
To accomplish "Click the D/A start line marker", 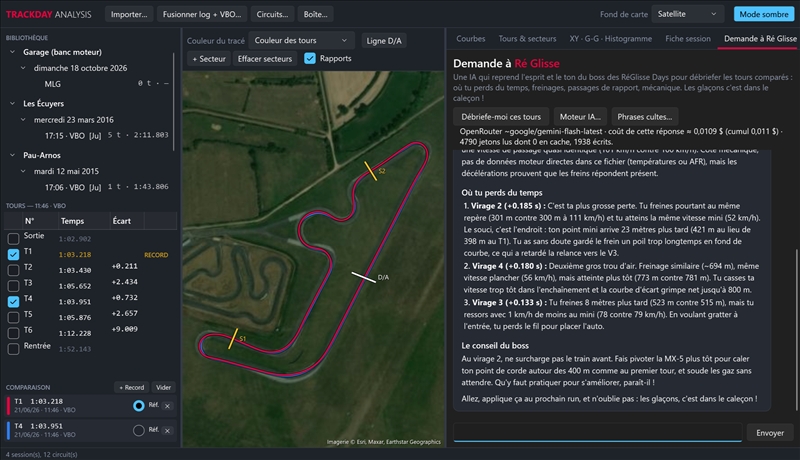I will (x=364, y=277).
